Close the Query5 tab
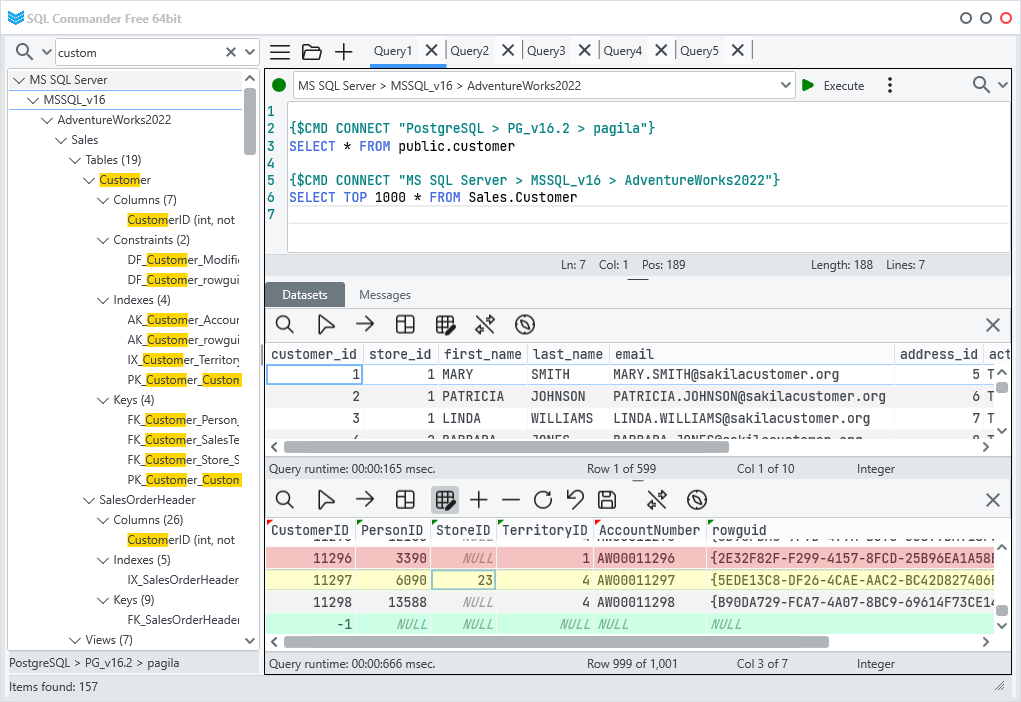Image resolution: width=1021 pixels, height=702 pixels. 737,50
